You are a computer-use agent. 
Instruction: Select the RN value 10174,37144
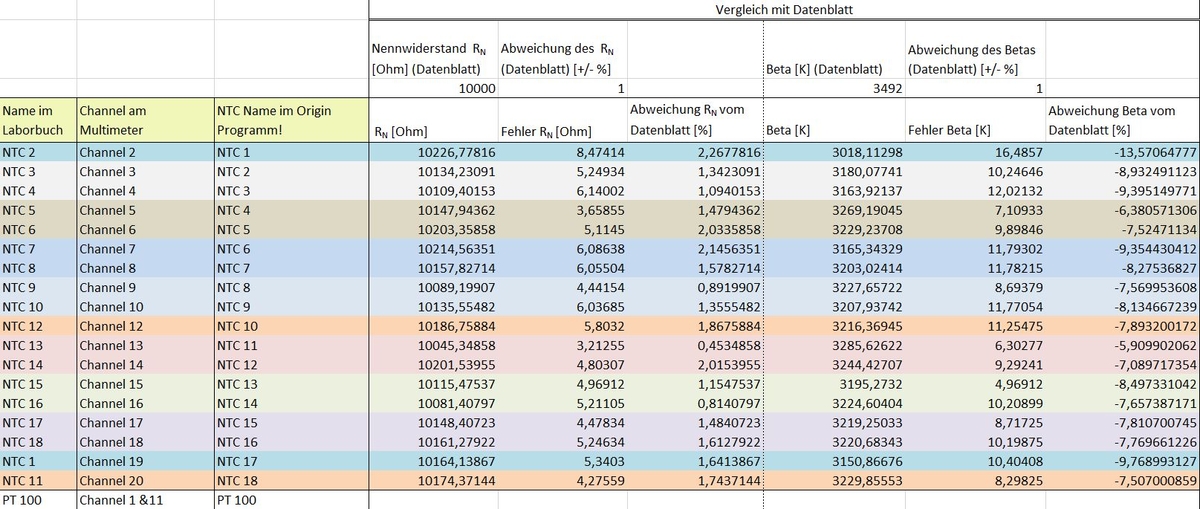pyautogui.click(x=433, y=481)
